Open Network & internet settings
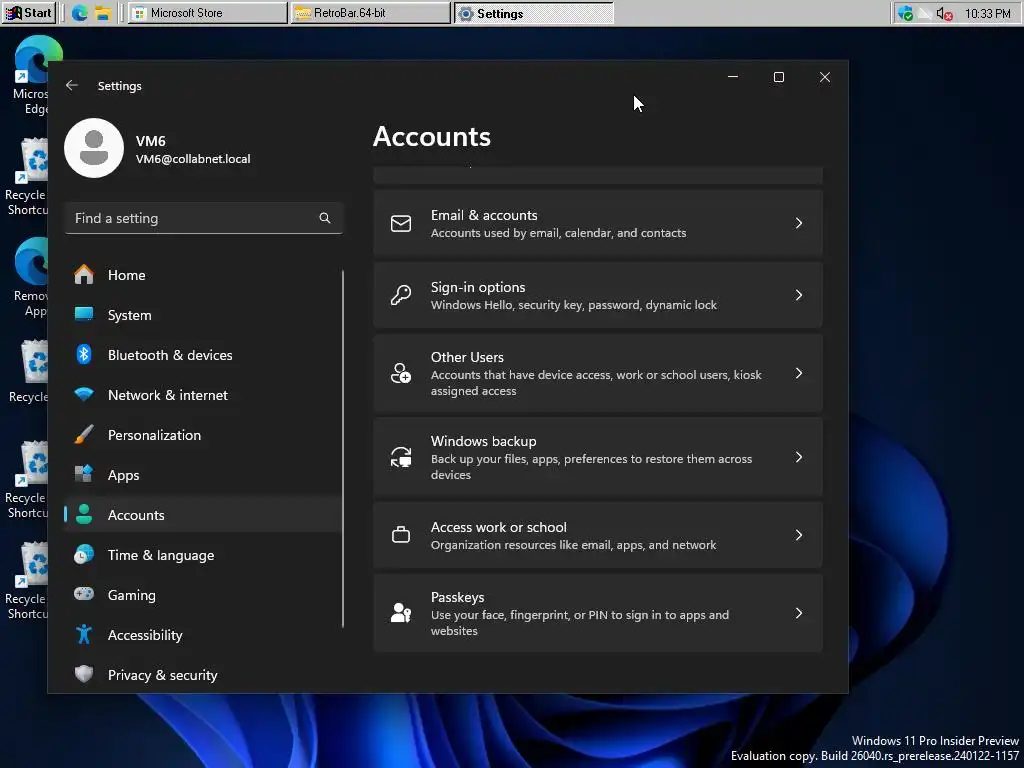The width and height of the screenshot is (1024, 768). [x=202, y=395]
